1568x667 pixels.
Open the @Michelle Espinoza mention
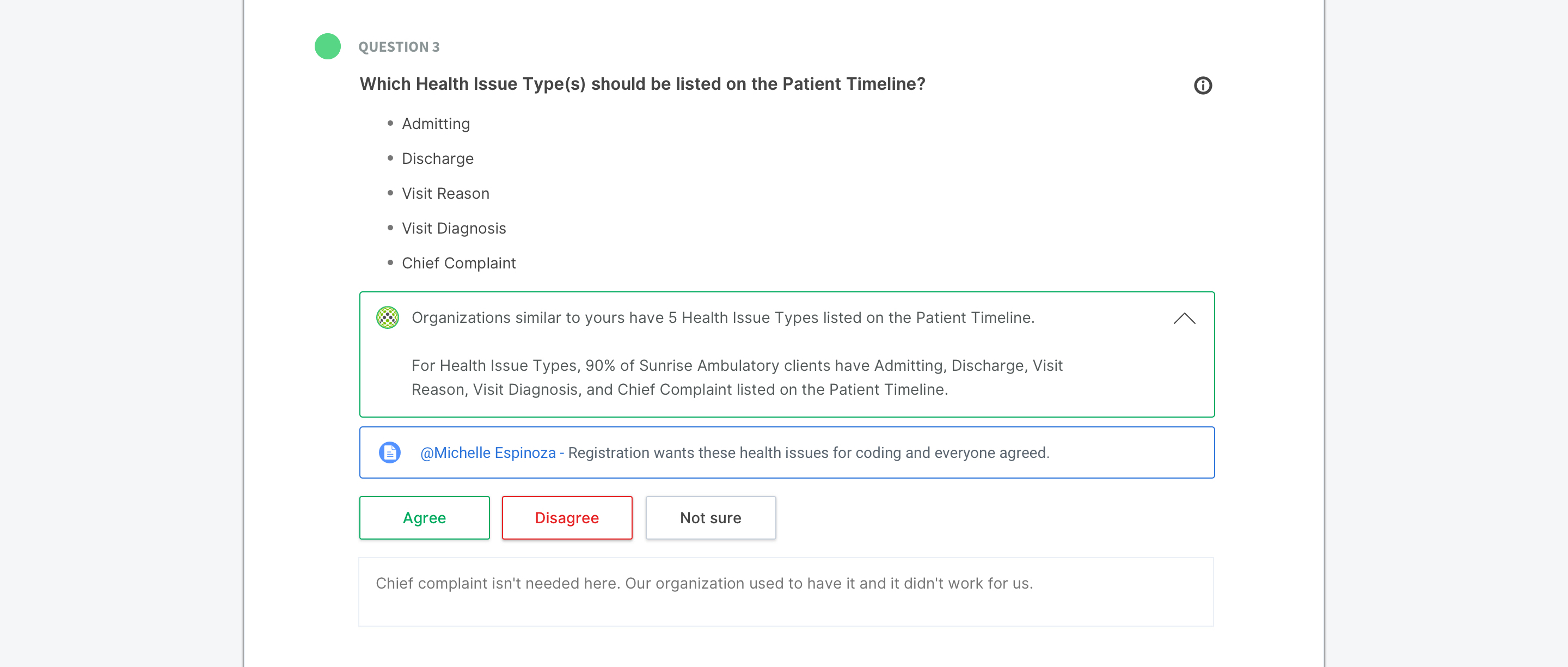[488, 453]
